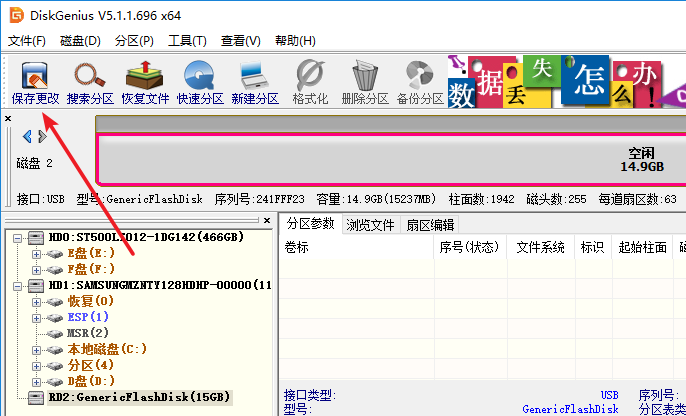Expand the ESP(1) partition node
Viewport: 686px width, 416px height.
tap(36, 318)
